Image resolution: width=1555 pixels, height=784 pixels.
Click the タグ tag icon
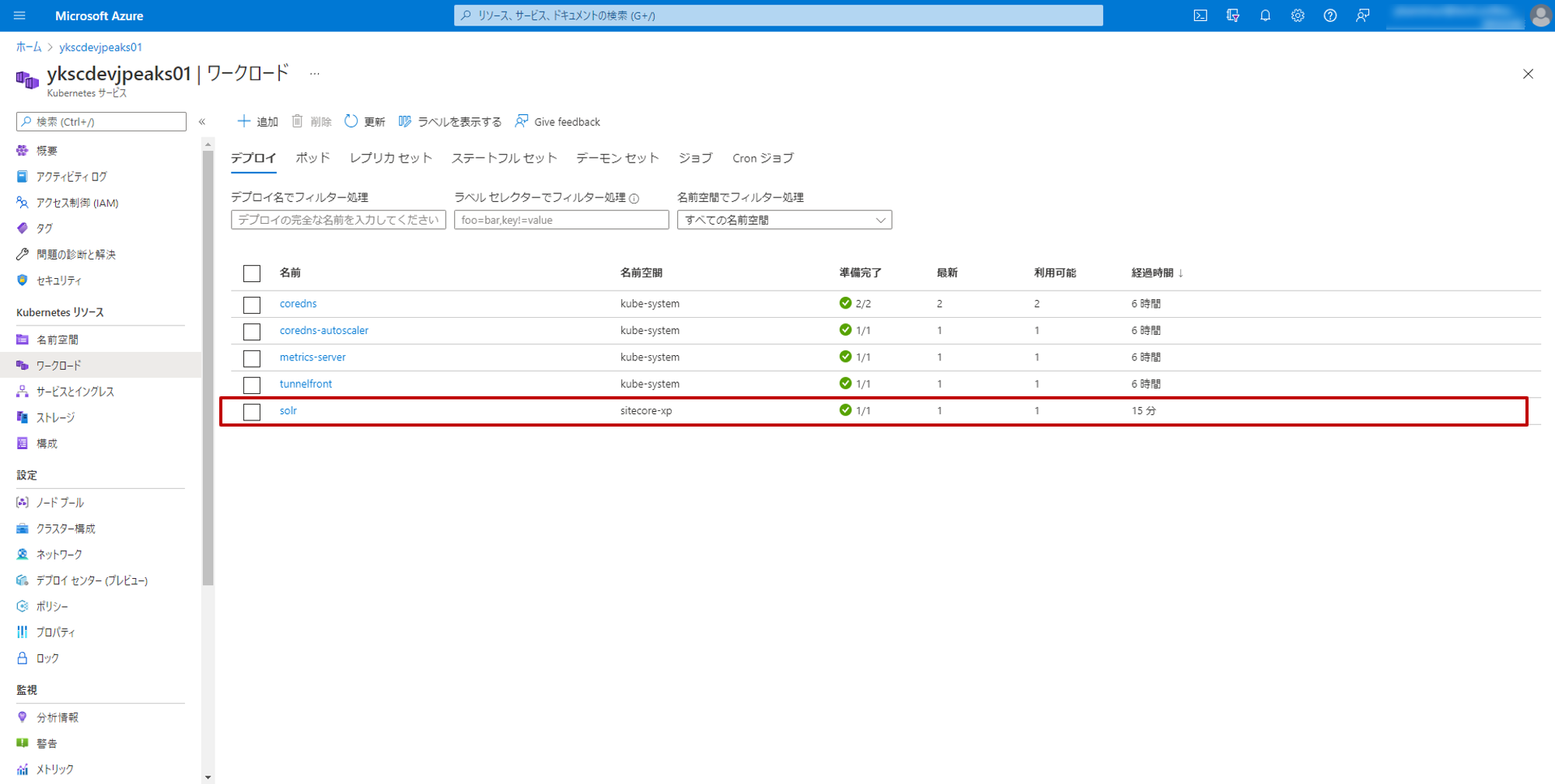(23, 228)
